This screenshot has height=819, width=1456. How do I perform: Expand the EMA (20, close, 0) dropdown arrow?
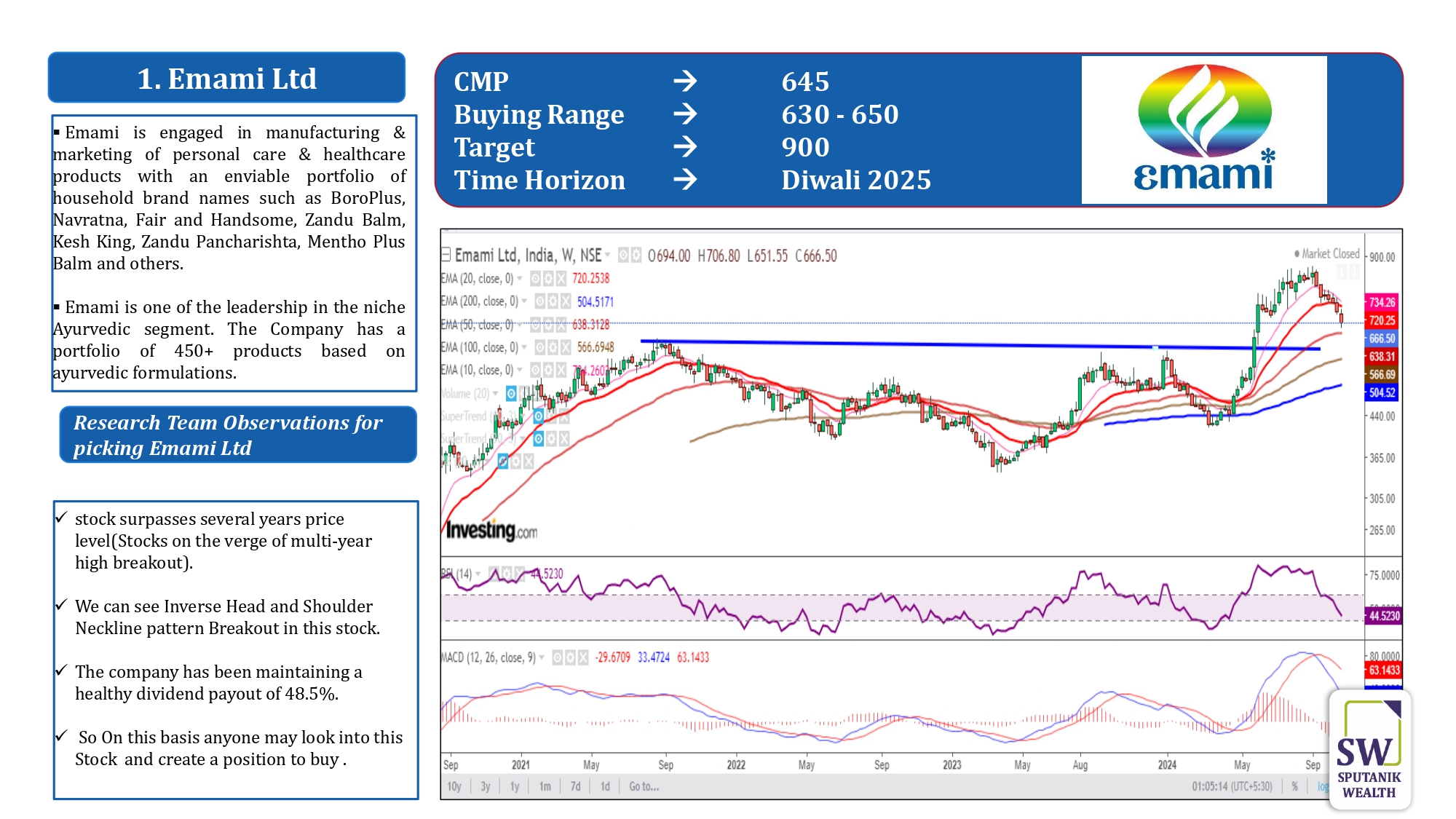520,279
